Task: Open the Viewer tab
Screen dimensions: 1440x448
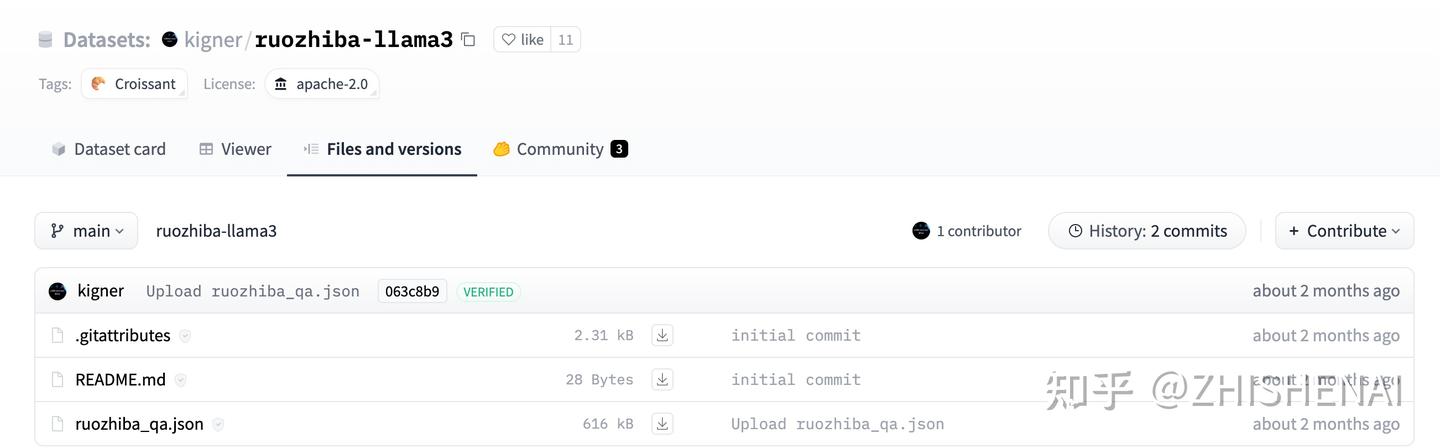Action: click(x=235, y=149)
